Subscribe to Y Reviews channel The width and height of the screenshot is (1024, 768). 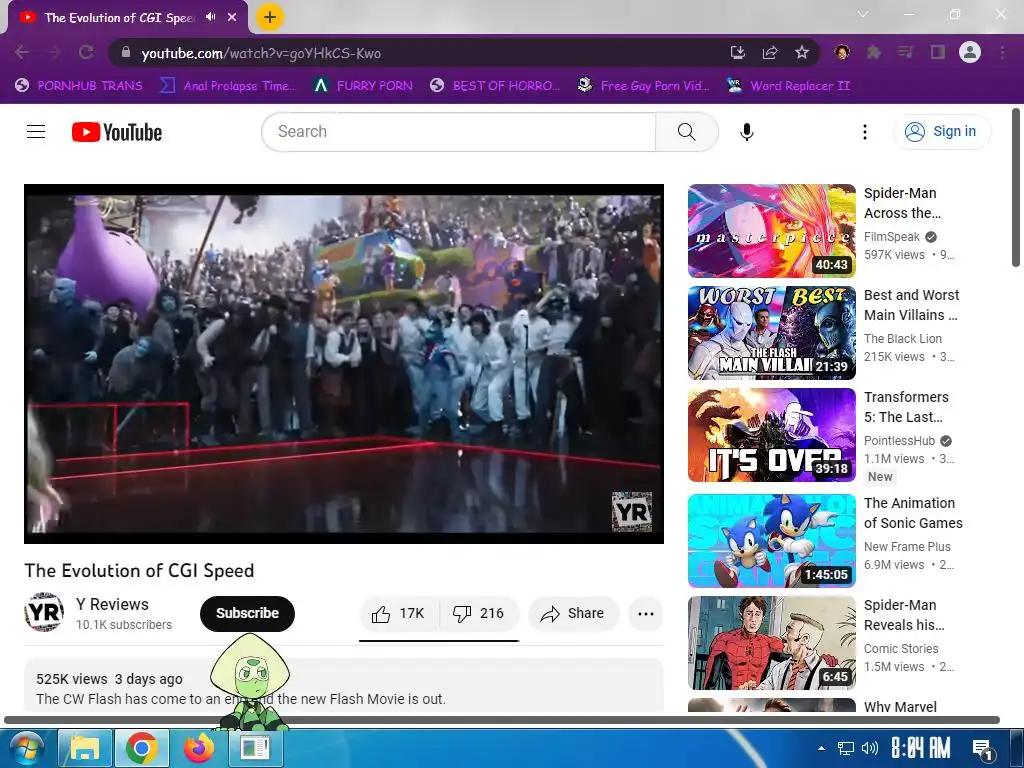[247, 613]
